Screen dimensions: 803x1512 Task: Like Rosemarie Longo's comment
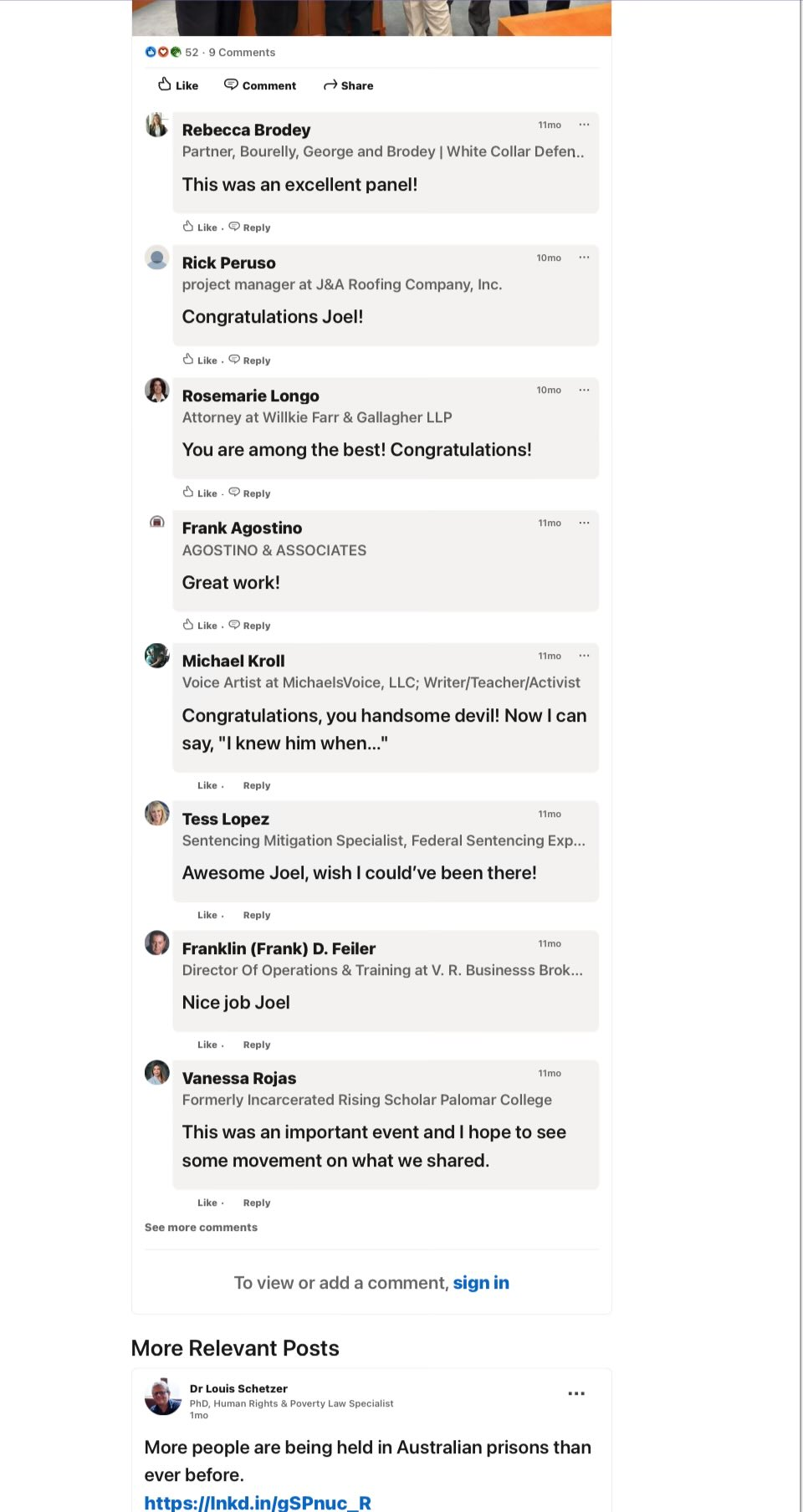click(x=201, y=493)
